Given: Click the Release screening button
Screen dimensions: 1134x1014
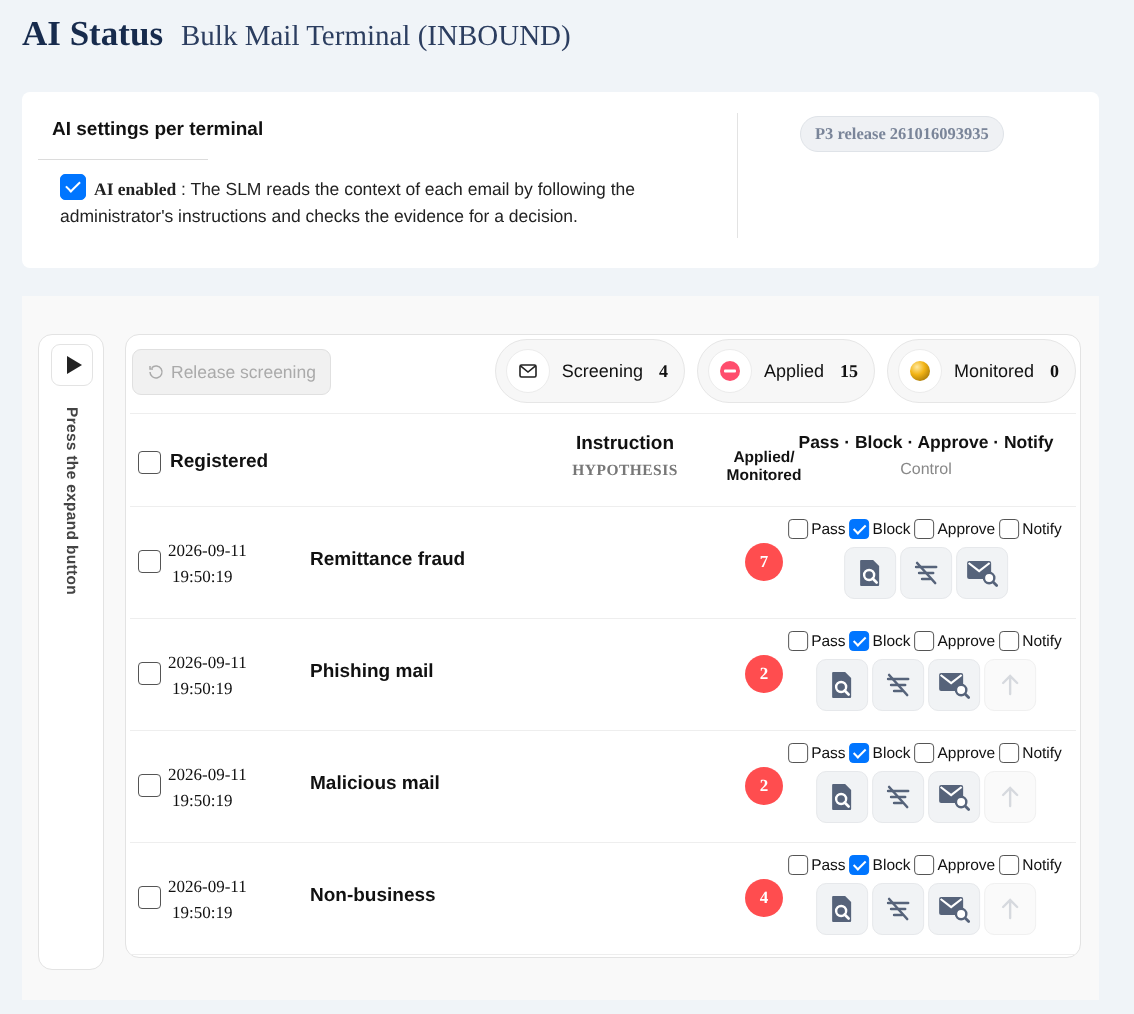Looking at the screenshot, I should 231,372.
